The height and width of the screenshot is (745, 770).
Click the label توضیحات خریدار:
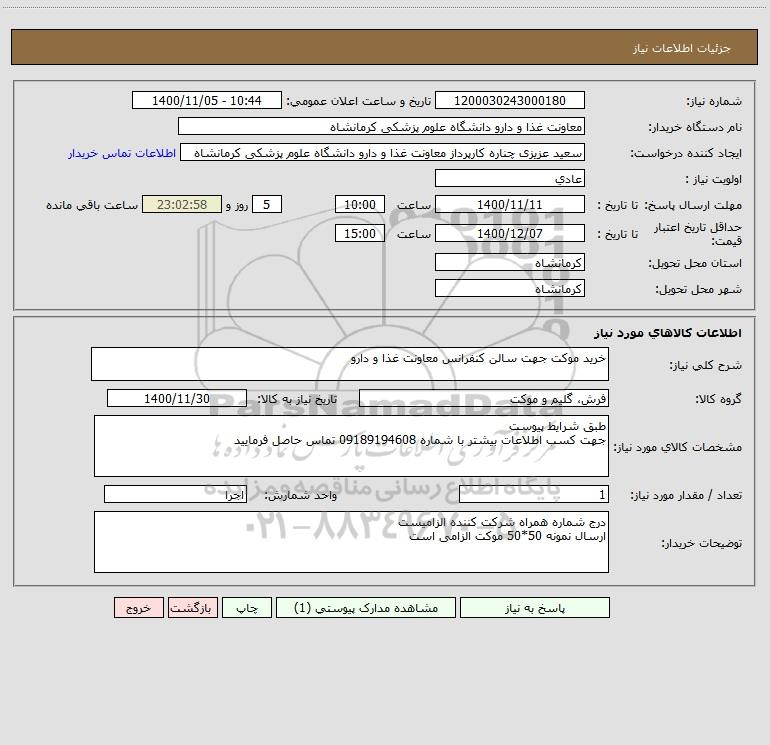[x=701, y=543]
